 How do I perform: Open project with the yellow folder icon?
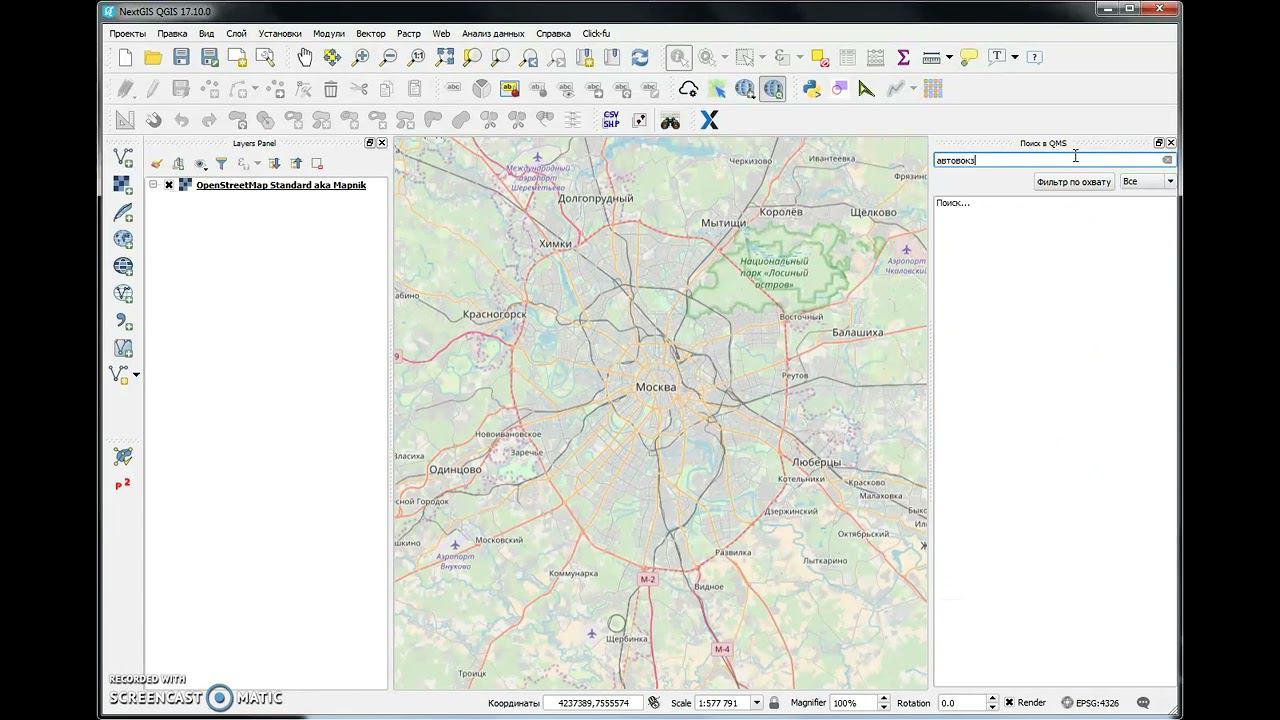pos(153,58)
